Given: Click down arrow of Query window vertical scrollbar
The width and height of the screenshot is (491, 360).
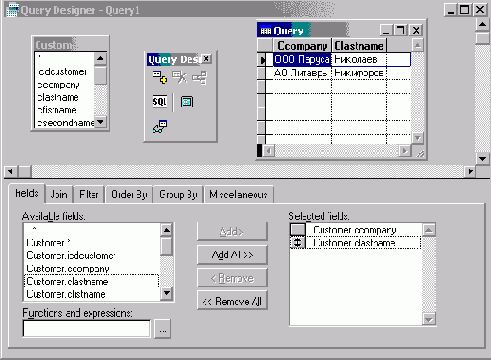Looking at the screenshot, I should [417, 138].
